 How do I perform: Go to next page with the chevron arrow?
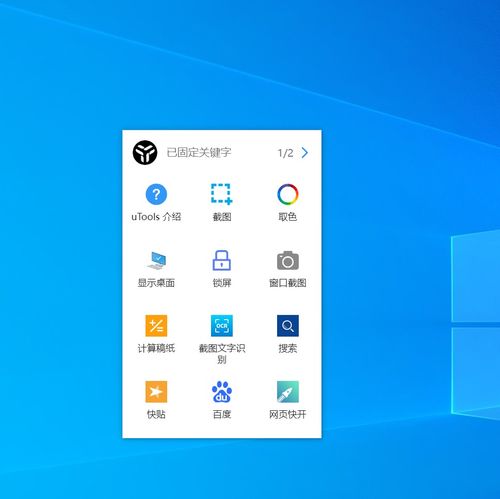click(305, 153)
